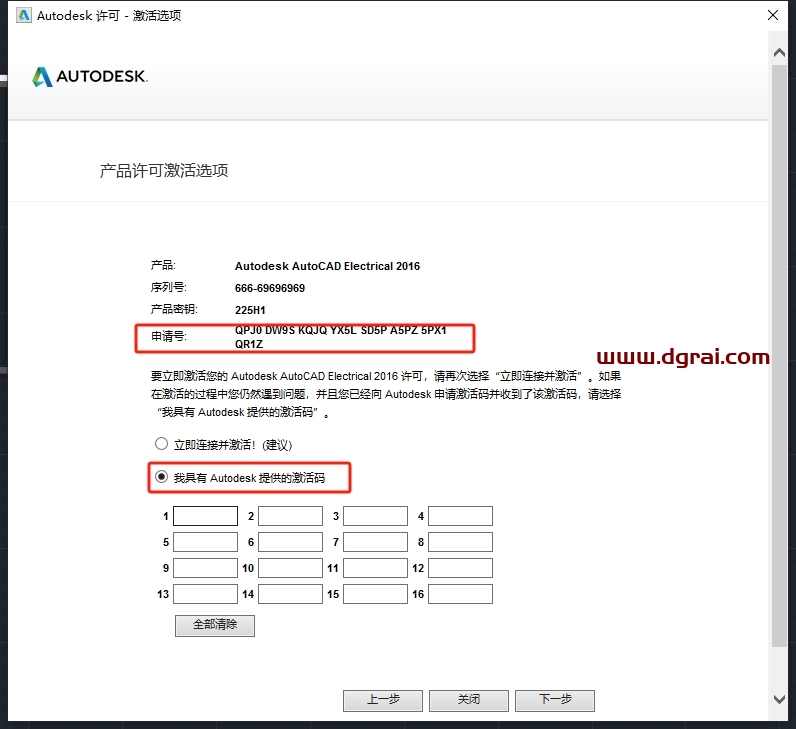This screenshot has width=796, height=729.
Task: Click the 序列号 label
Action: [169, 287]
